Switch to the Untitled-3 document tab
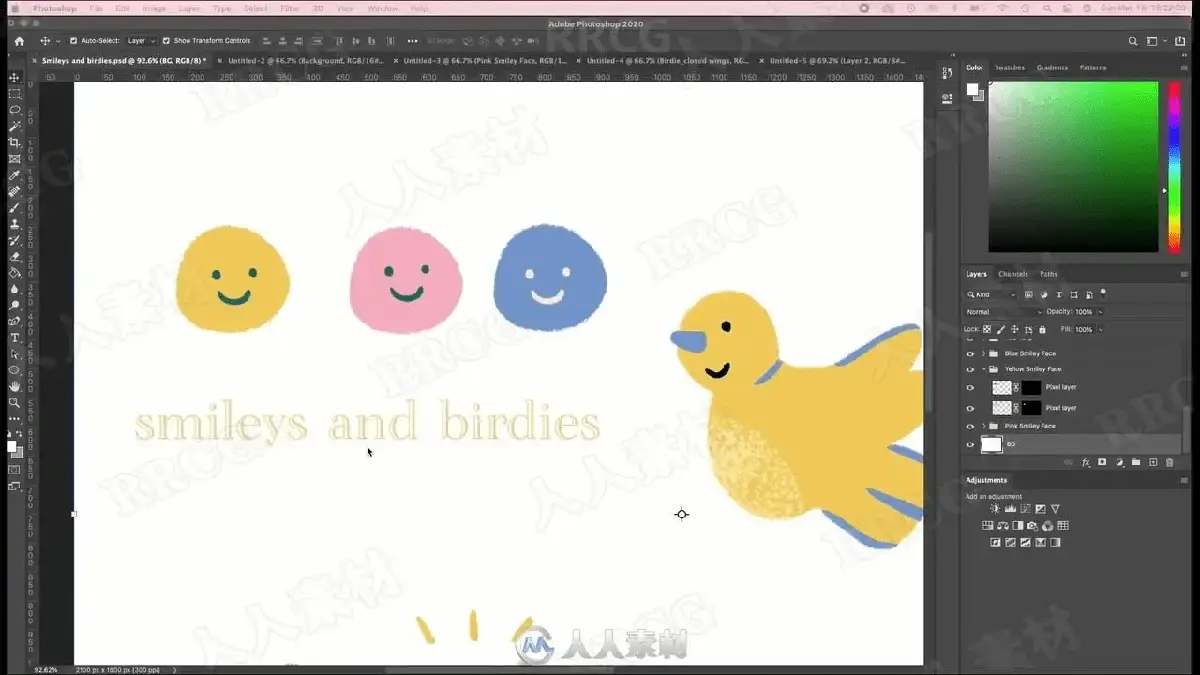 coord(486,61)
